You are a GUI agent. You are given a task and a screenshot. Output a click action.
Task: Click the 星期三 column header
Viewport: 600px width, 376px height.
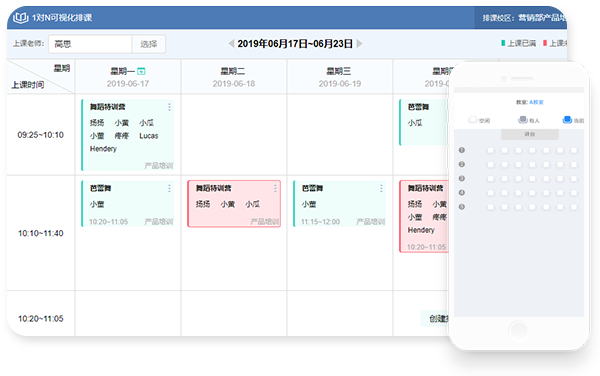tap(340, 77)
